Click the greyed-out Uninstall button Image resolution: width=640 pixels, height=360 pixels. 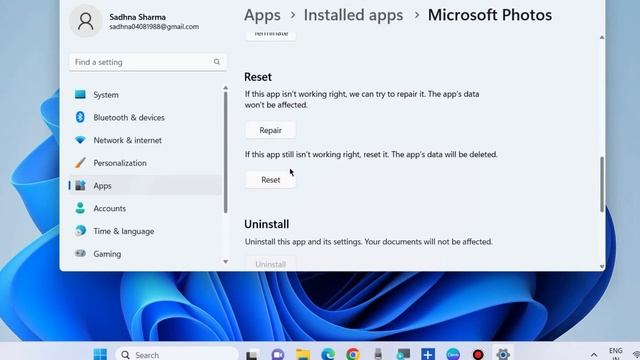pos(270,264)
